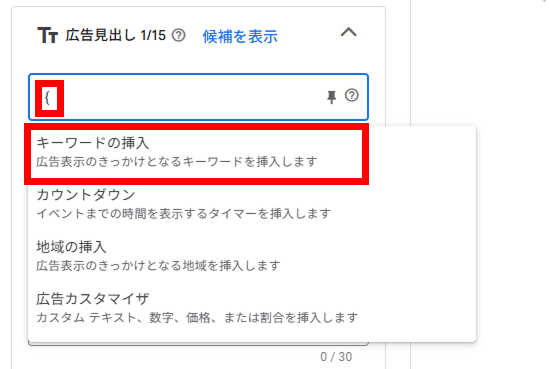Click the pin icon in the headline field
549x369 pixels.
pyautogui.click(x=331, y=97)
